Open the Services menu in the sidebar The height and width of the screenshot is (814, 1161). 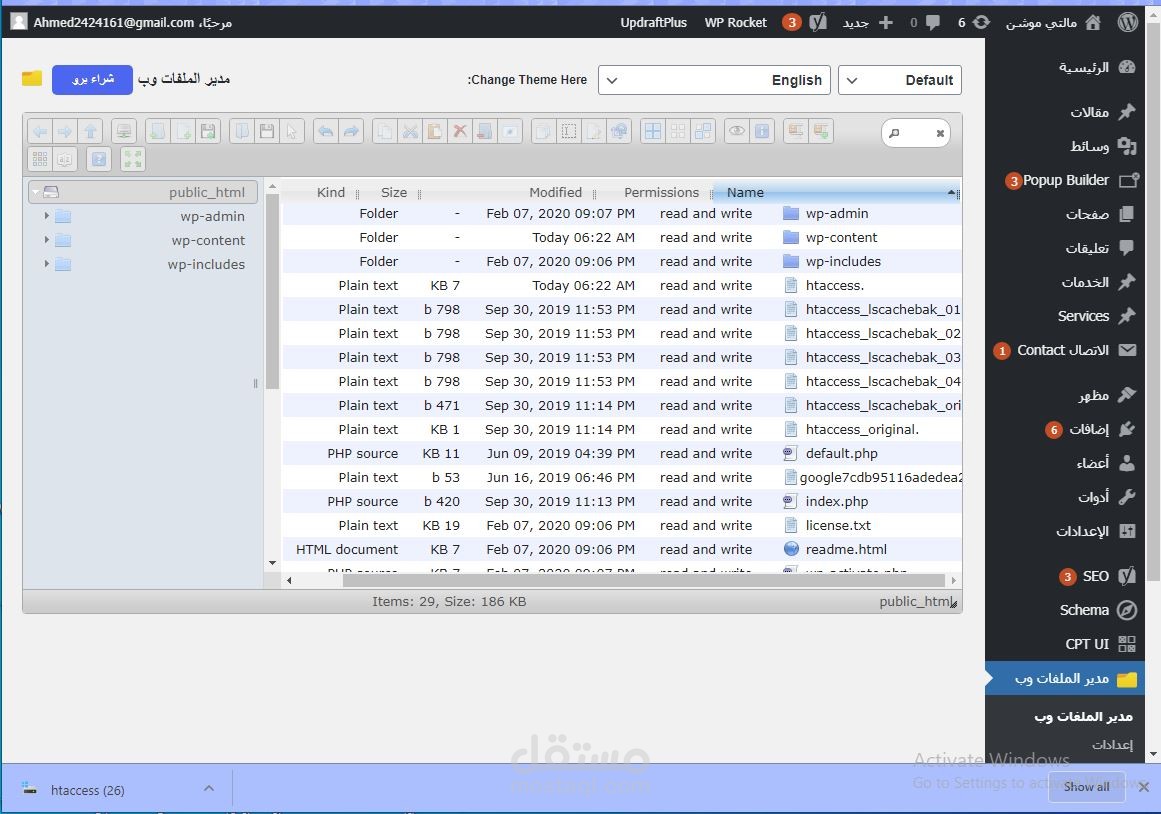tap(1065, 316)
